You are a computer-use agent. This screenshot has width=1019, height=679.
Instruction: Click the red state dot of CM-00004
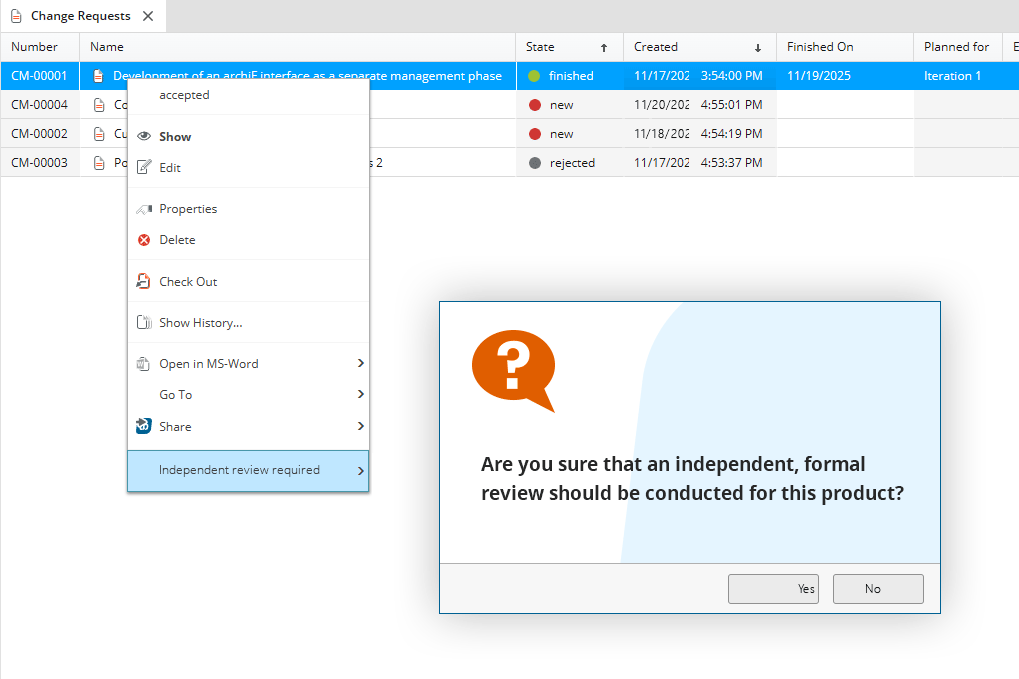535,105
